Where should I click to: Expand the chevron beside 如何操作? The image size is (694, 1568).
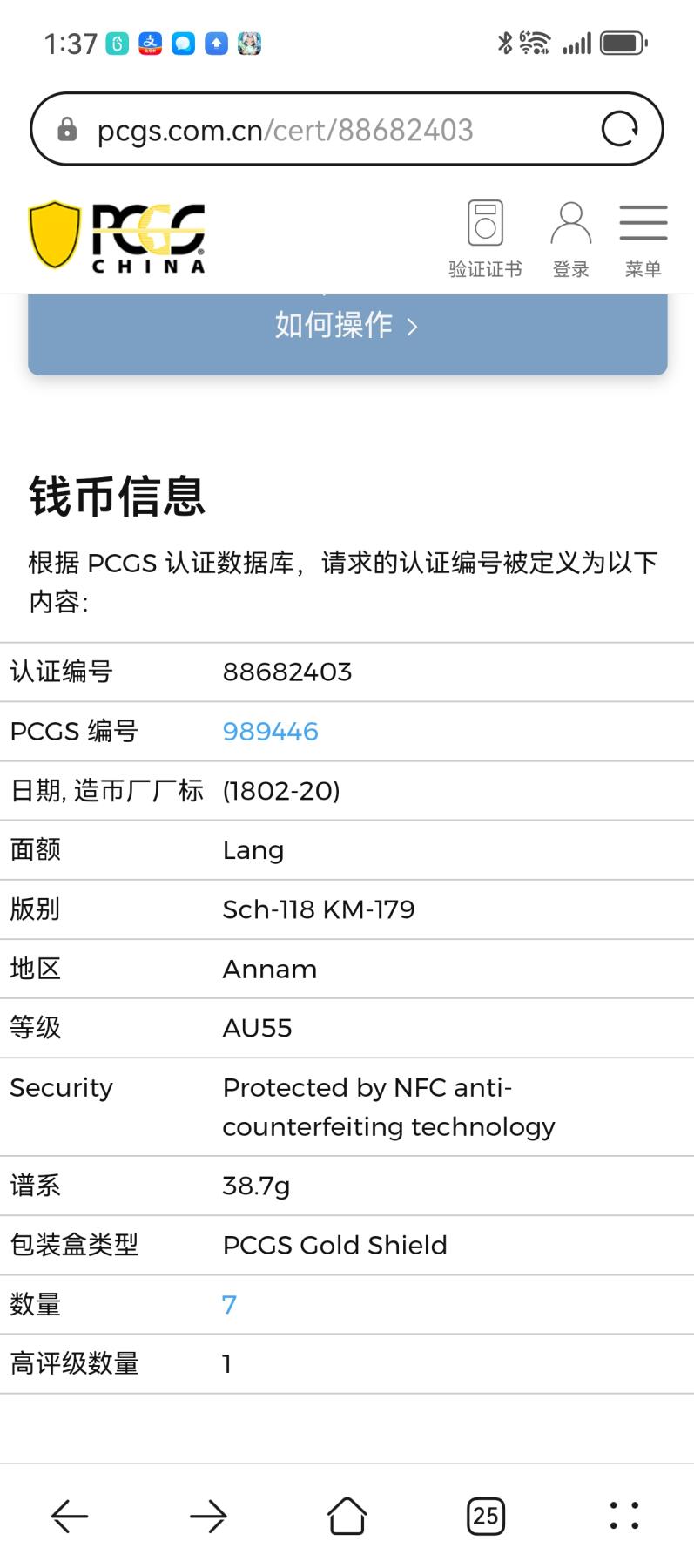click(x=413, y=327)
